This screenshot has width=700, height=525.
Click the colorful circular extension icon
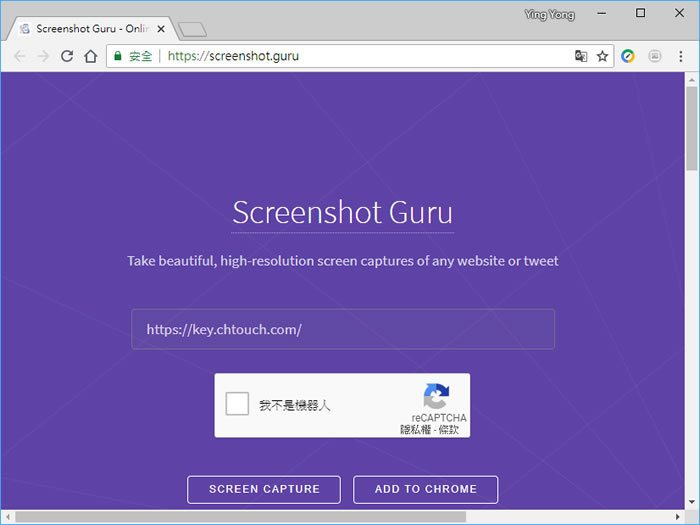[x=628, y=56]
